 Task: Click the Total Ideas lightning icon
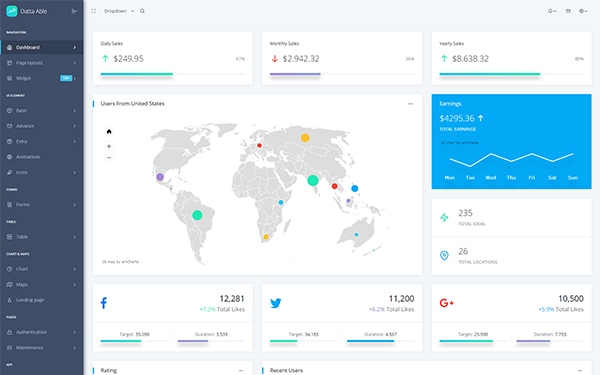tap(444, 217)
